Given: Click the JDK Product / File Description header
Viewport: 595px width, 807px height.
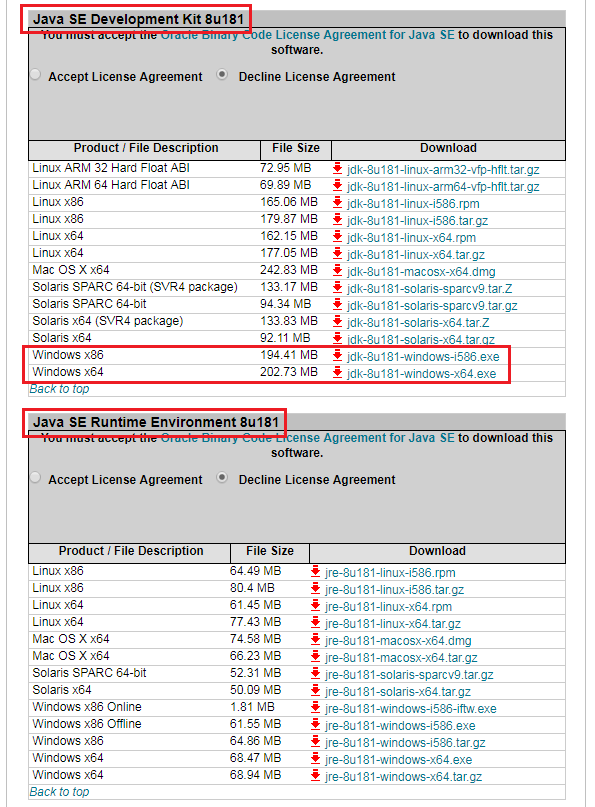Looking at the screenshot, I should (145, 148).
